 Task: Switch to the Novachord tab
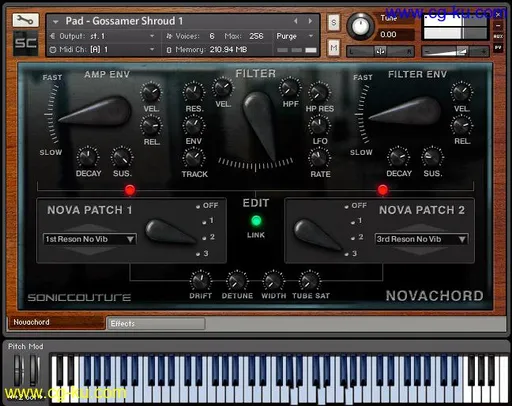(56, 322)
